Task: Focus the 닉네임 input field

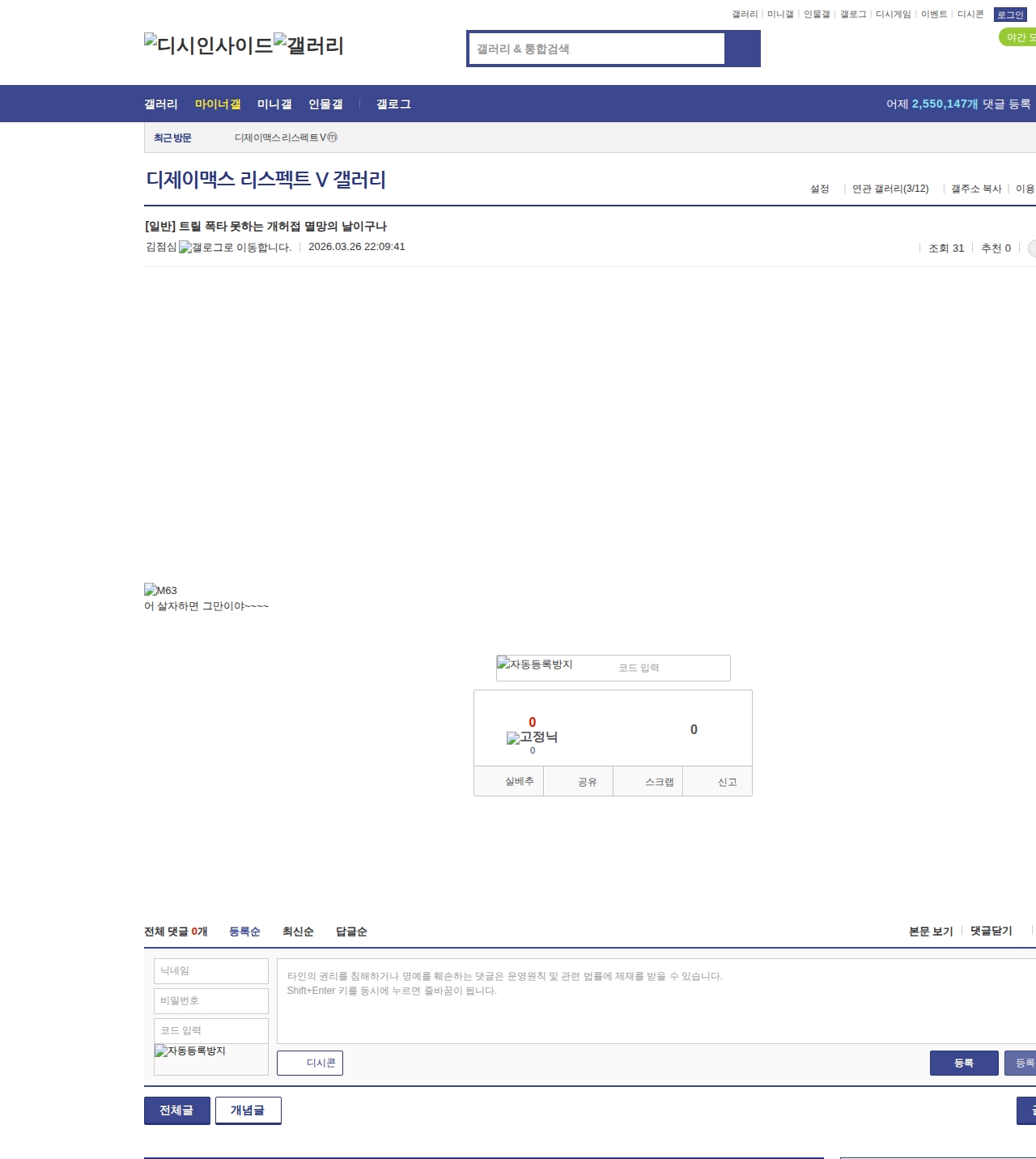Action: [211, 971]
